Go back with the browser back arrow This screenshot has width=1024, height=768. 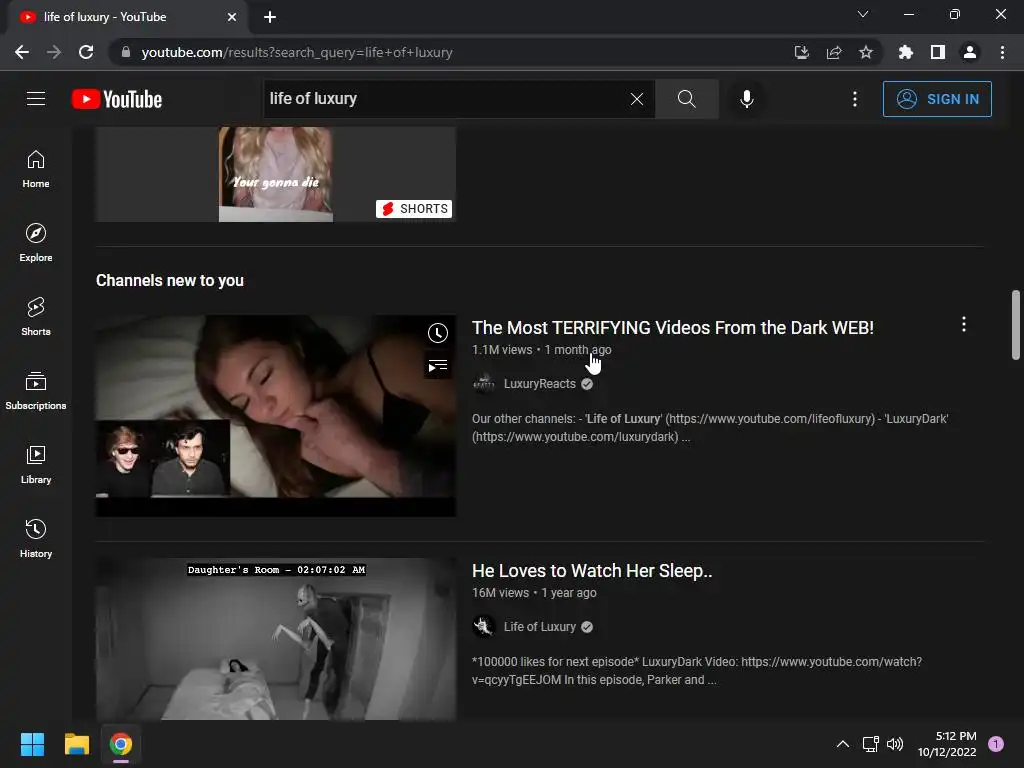click(22, 52)
